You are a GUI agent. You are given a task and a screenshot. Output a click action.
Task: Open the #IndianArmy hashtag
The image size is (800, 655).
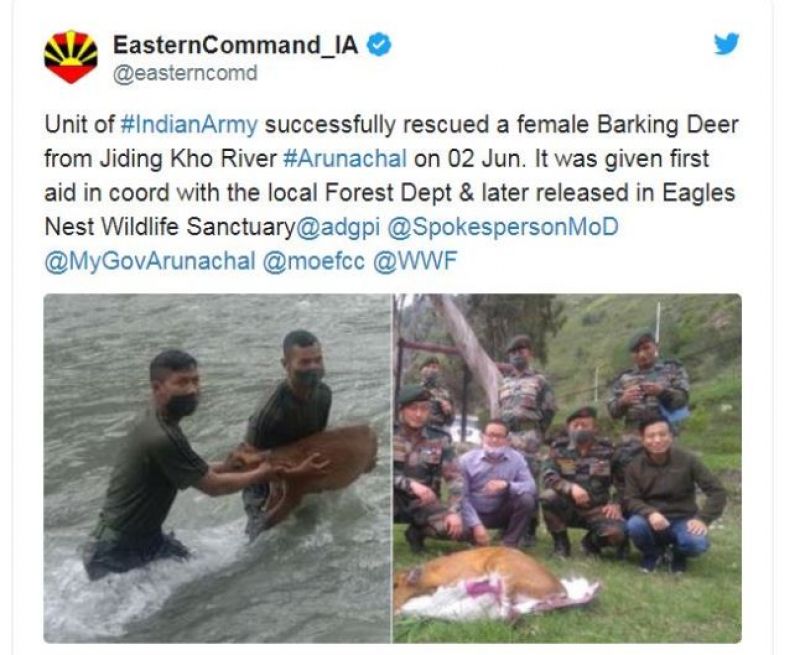[x=189, y=125]
